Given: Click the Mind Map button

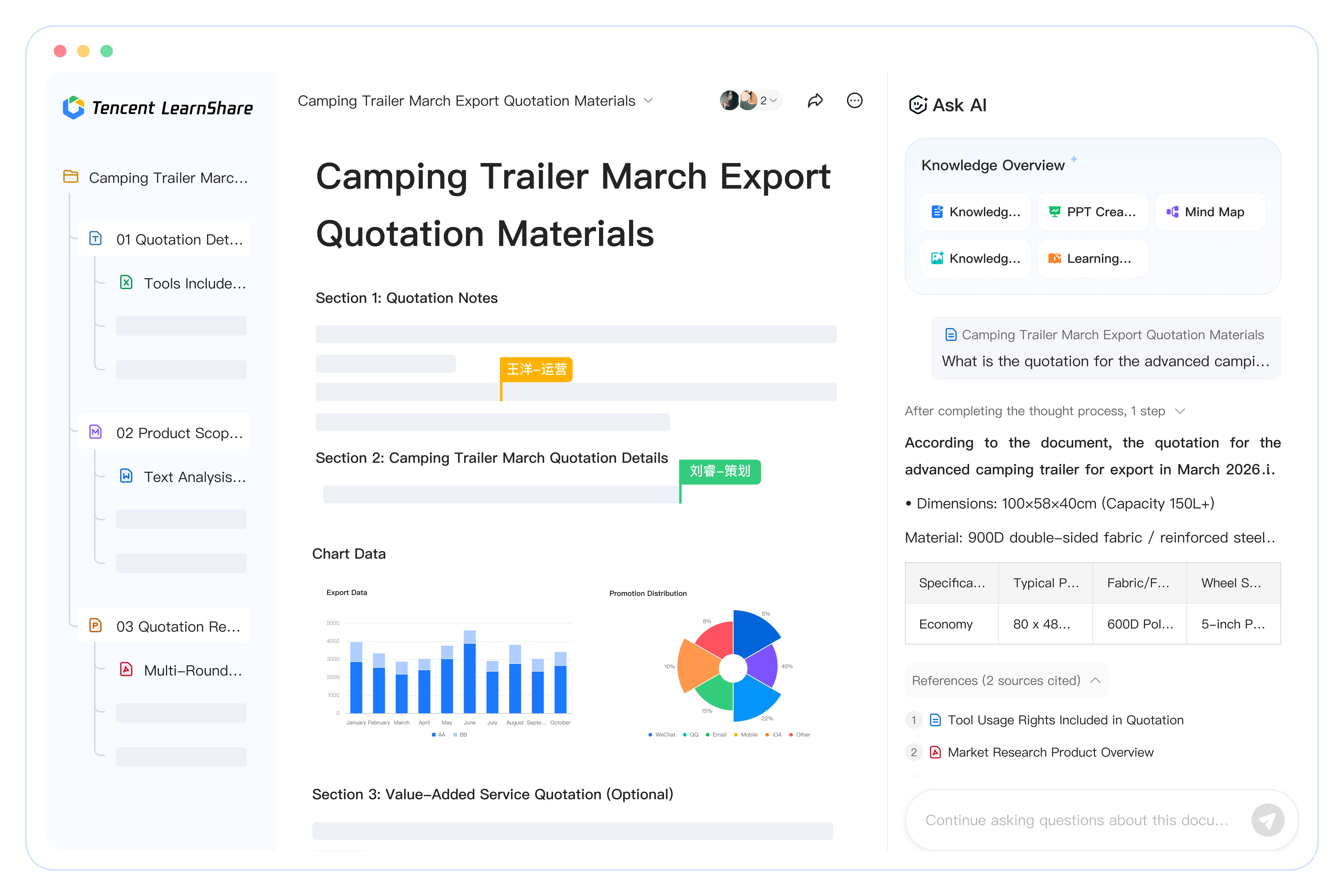Looking at the screenshot, I should (x=1210, y=212).
